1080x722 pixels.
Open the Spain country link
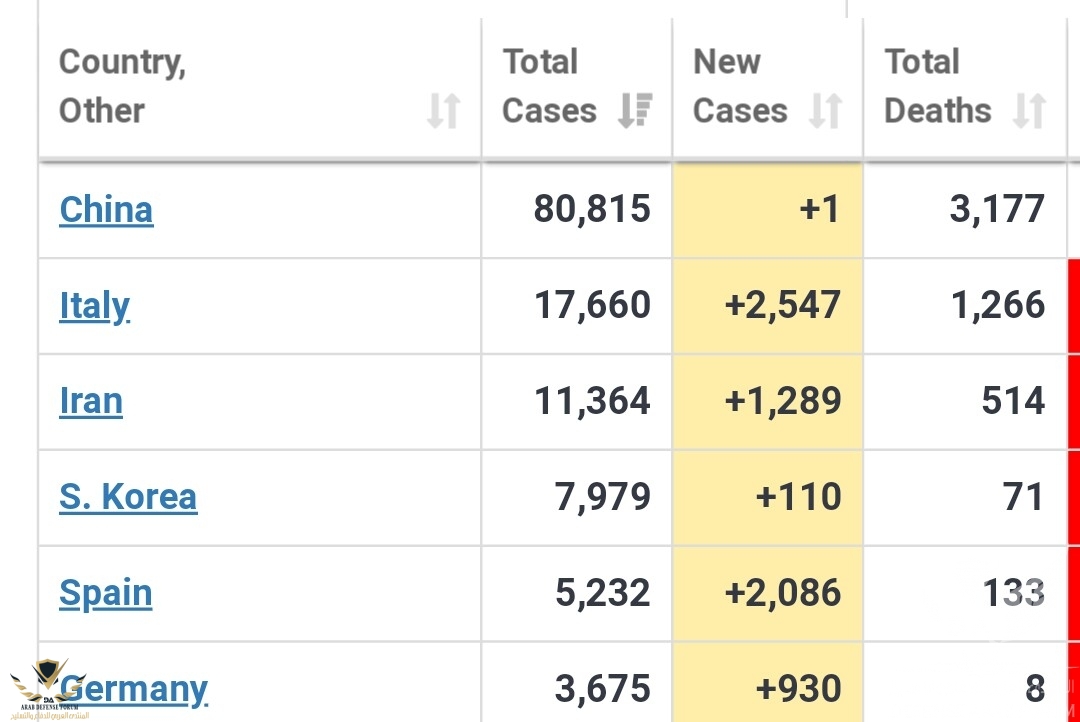(x=106, y=593)
